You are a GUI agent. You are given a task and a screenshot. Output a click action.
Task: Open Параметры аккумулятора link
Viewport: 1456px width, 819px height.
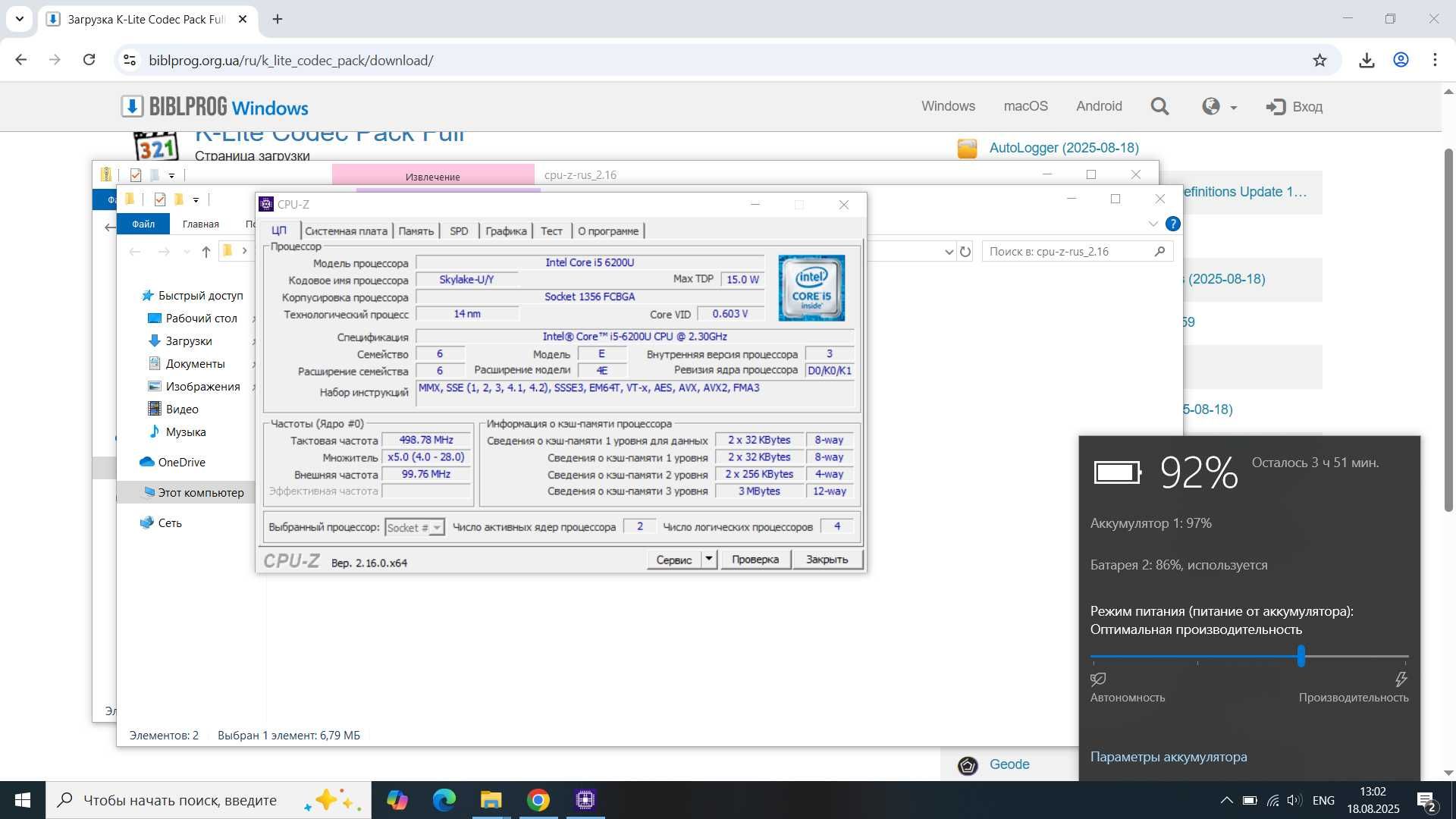pyautogui.click(x=1169, y=757)
